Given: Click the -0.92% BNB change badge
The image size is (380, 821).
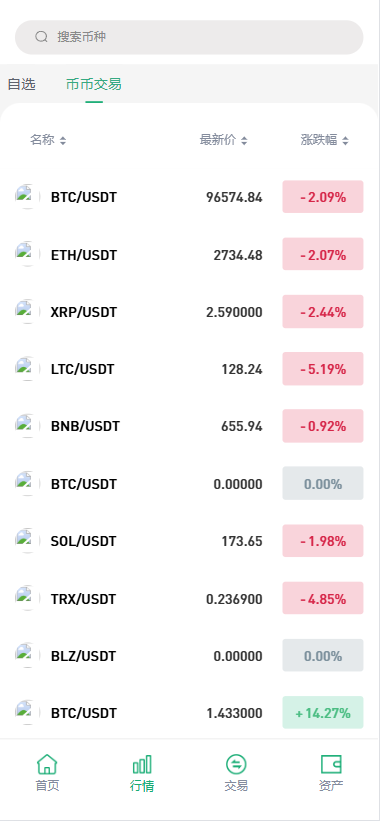Looking at the screenshot, I should (323, 426).
